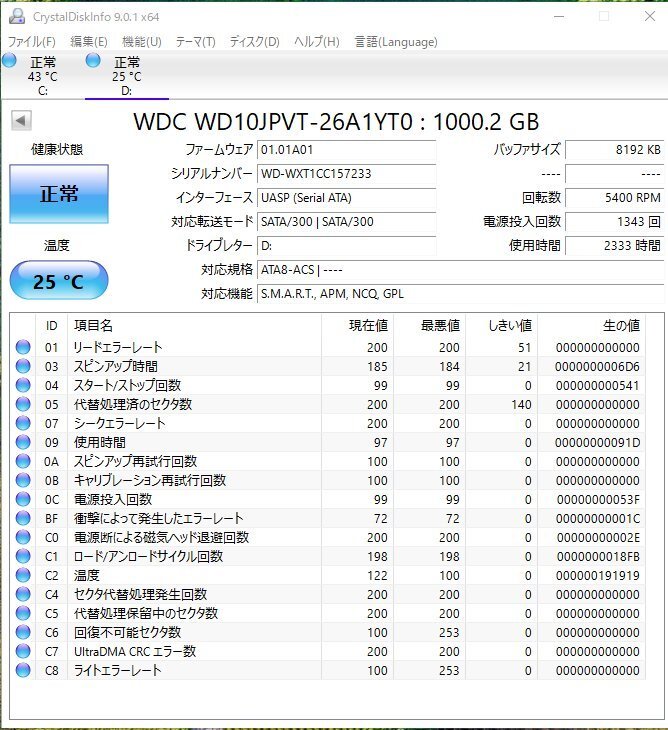Click the status orb for ID C5 row
Image resolution: width=668 pixels, height=730 pixels.
(x=23, y=613)
